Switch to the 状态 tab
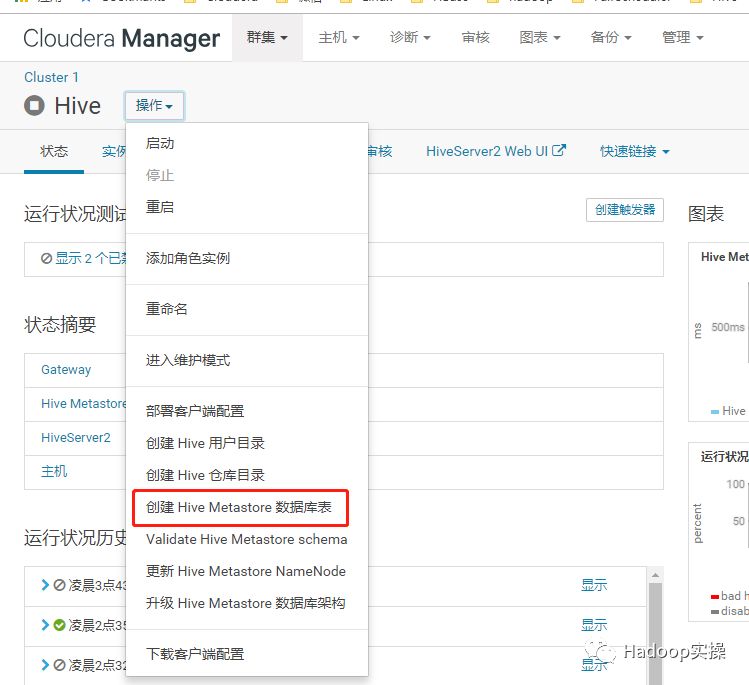The height and width of the screenshot is (685, 749). [x=54, y=151]
